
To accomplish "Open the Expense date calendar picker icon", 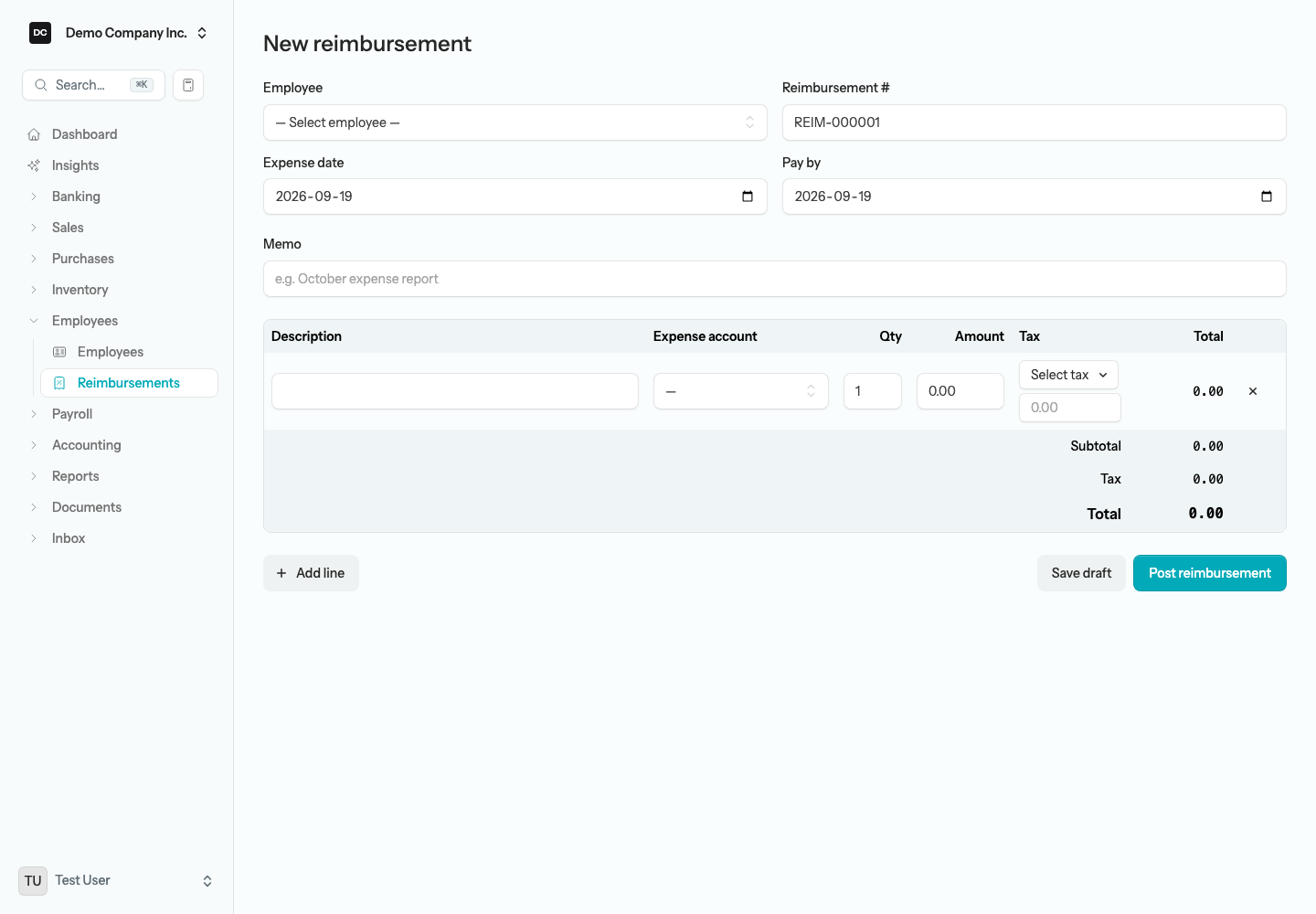I will (748, 197).
